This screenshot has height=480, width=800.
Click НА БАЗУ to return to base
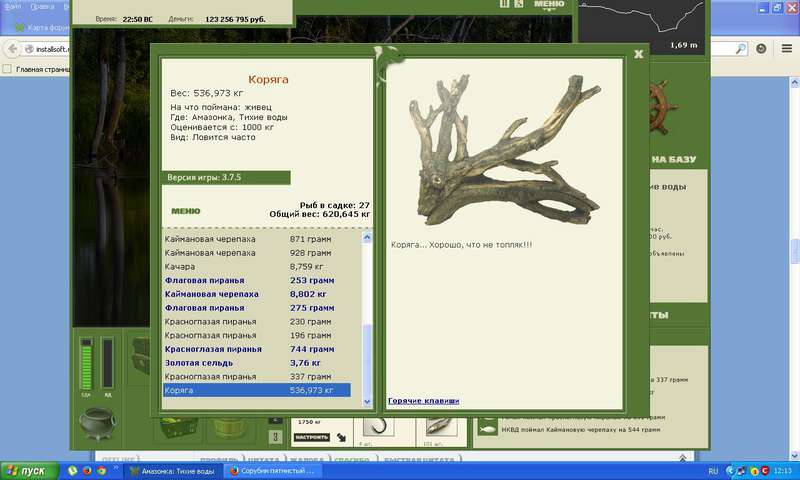click(673, 160)
